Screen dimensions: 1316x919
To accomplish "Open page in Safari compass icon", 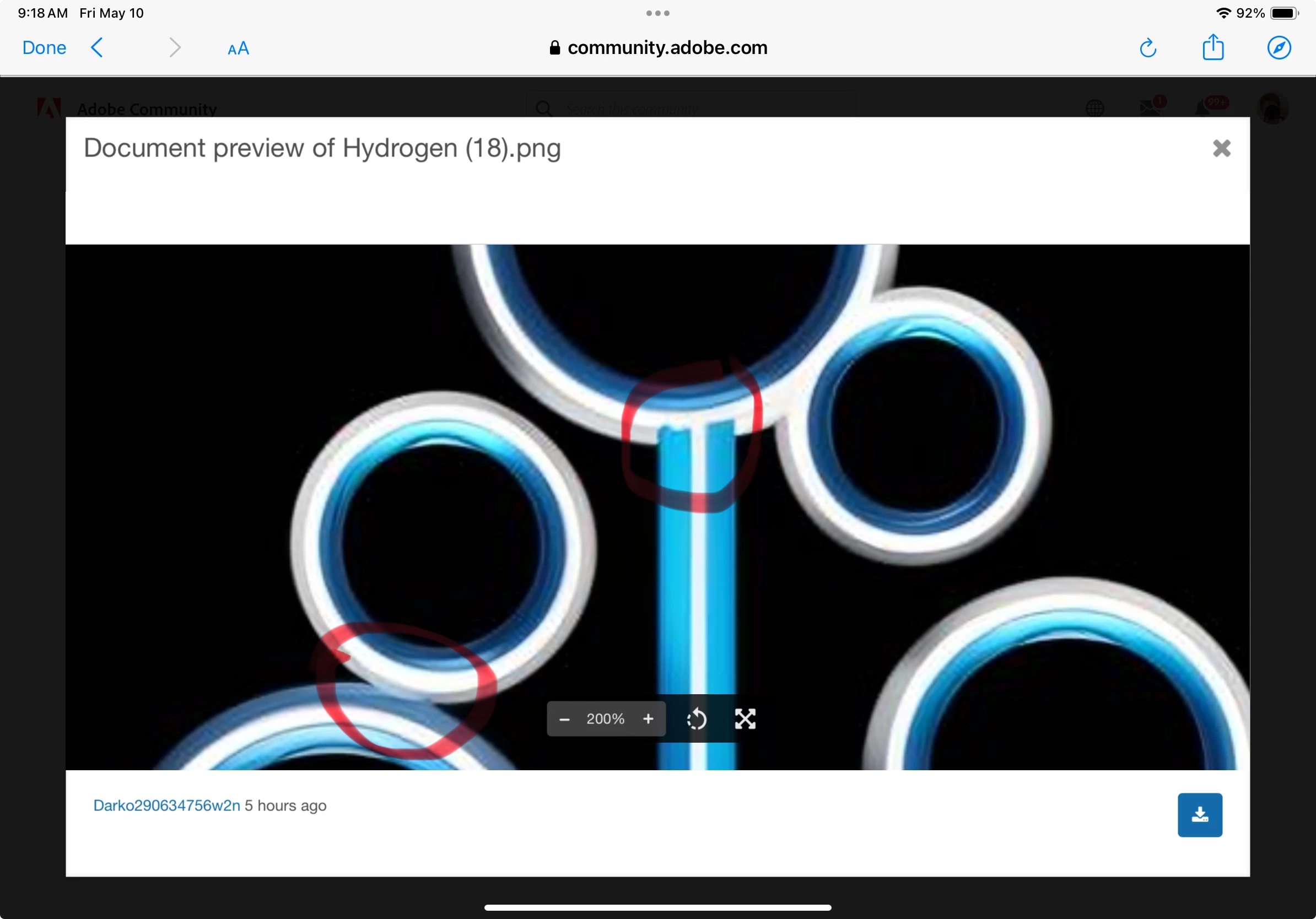I will (x=1279, y=47).
